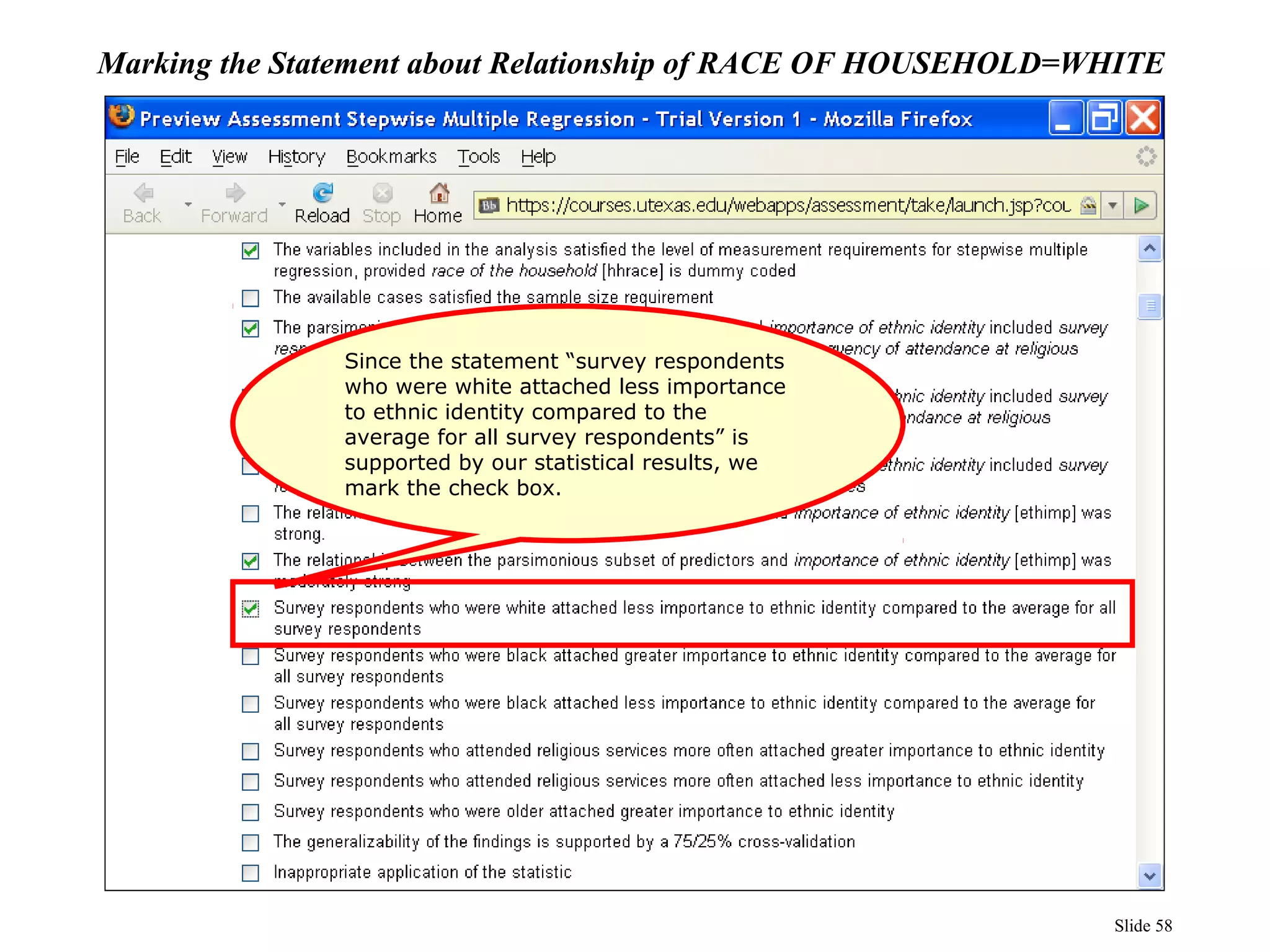Click the Bb site icon in address bar

point(489,205)
